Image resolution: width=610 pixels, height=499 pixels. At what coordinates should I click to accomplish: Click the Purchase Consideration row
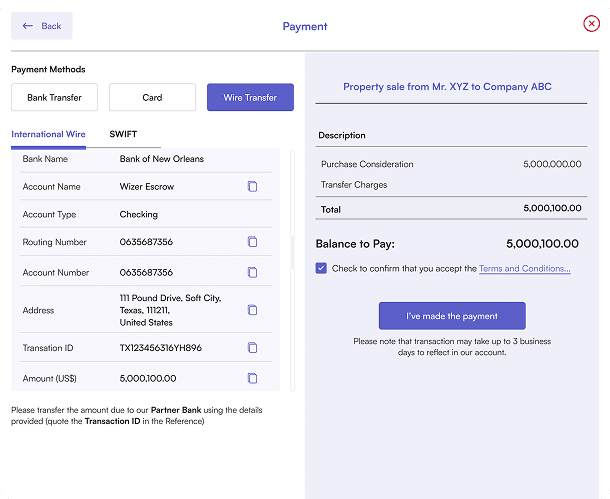click(x=451, y=164)
